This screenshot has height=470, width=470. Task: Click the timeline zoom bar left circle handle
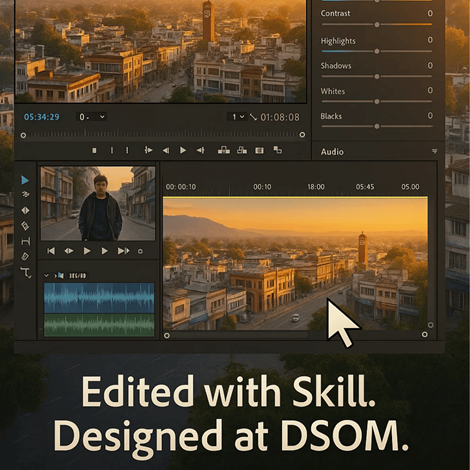[167, 335]
